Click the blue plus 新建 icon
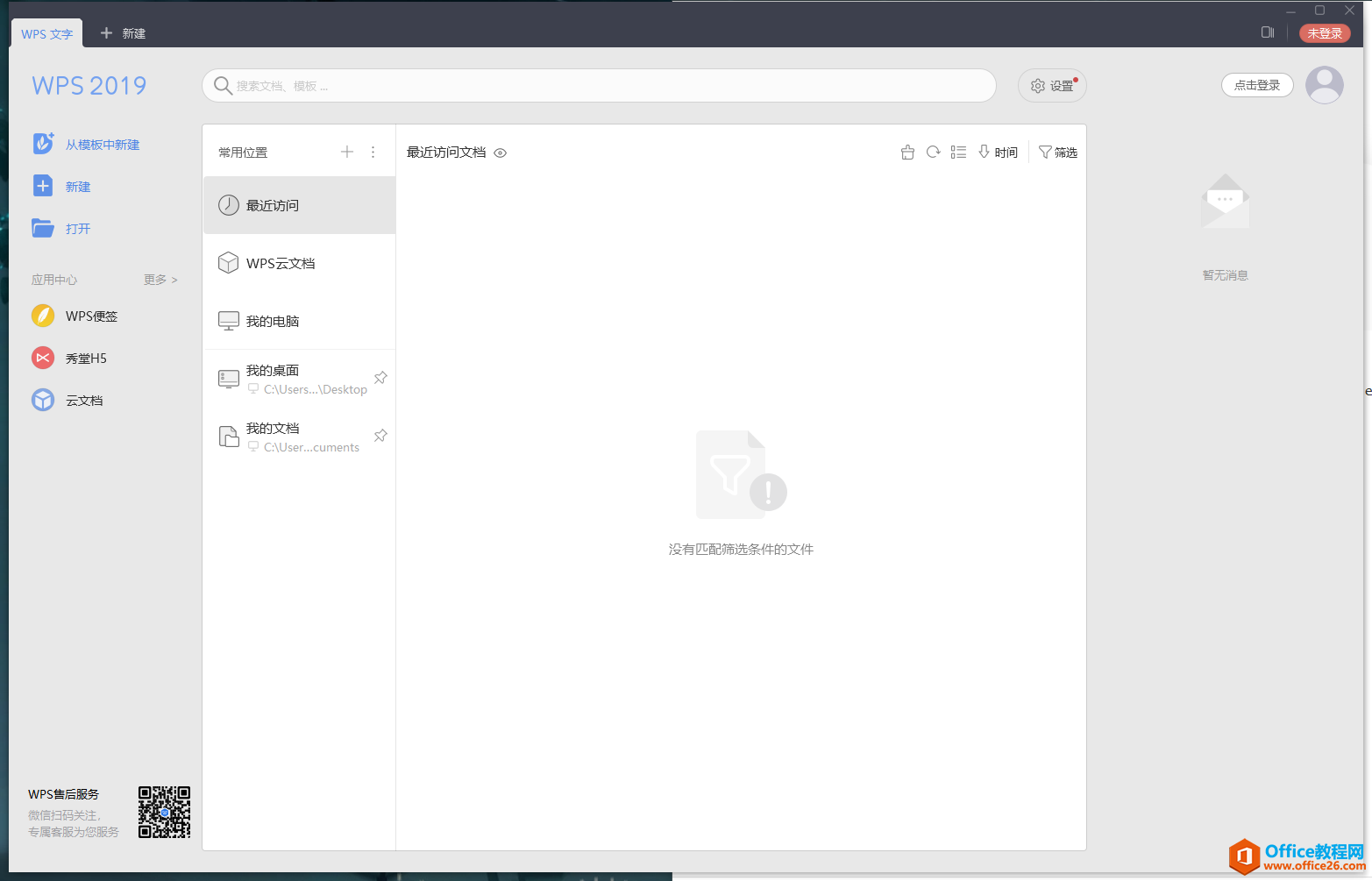Image resolution: width=1372 pixels, height=881 pixels. click(43, 186)
